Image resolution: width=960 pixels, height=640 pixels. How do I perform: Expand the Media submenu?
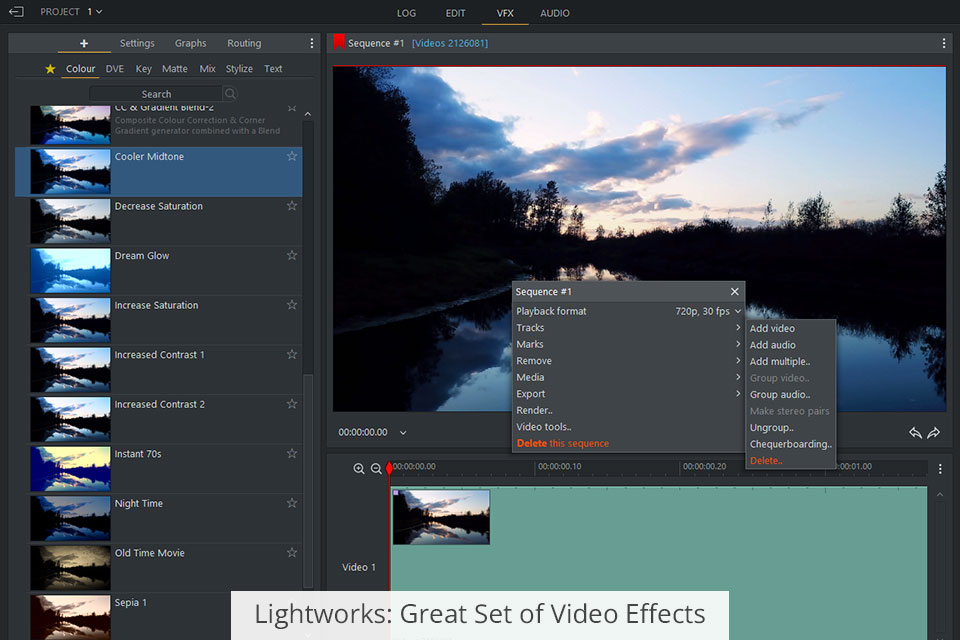pos(628,377)
